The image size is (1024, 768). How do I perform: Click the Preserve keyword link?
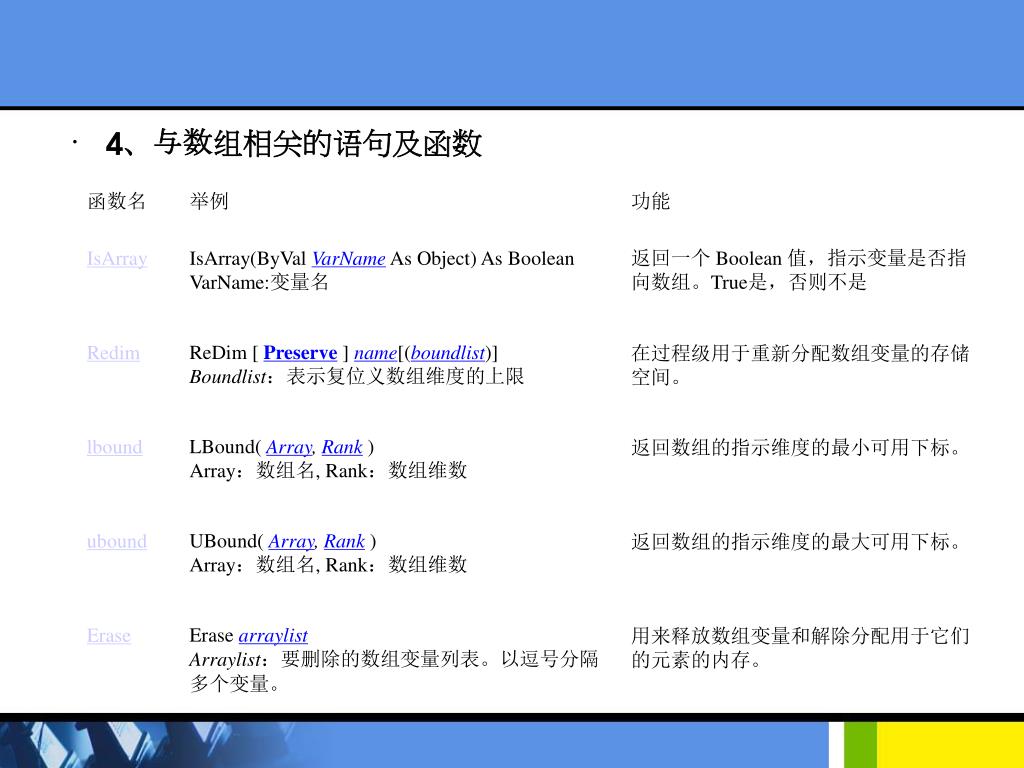pos(300,353)
